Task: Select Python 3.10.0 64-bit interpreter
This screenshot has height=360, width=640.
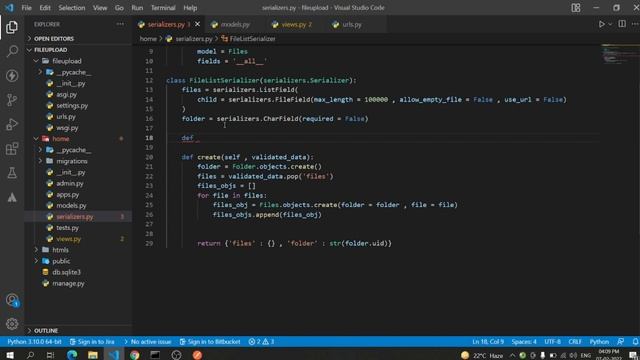Action: [x=34, y=342]
